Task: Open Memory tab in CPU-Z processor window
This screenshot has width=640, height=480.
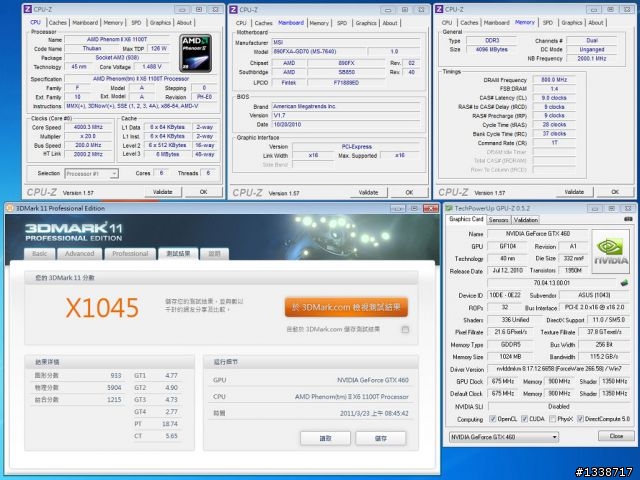Action: [x=113, y=23]
